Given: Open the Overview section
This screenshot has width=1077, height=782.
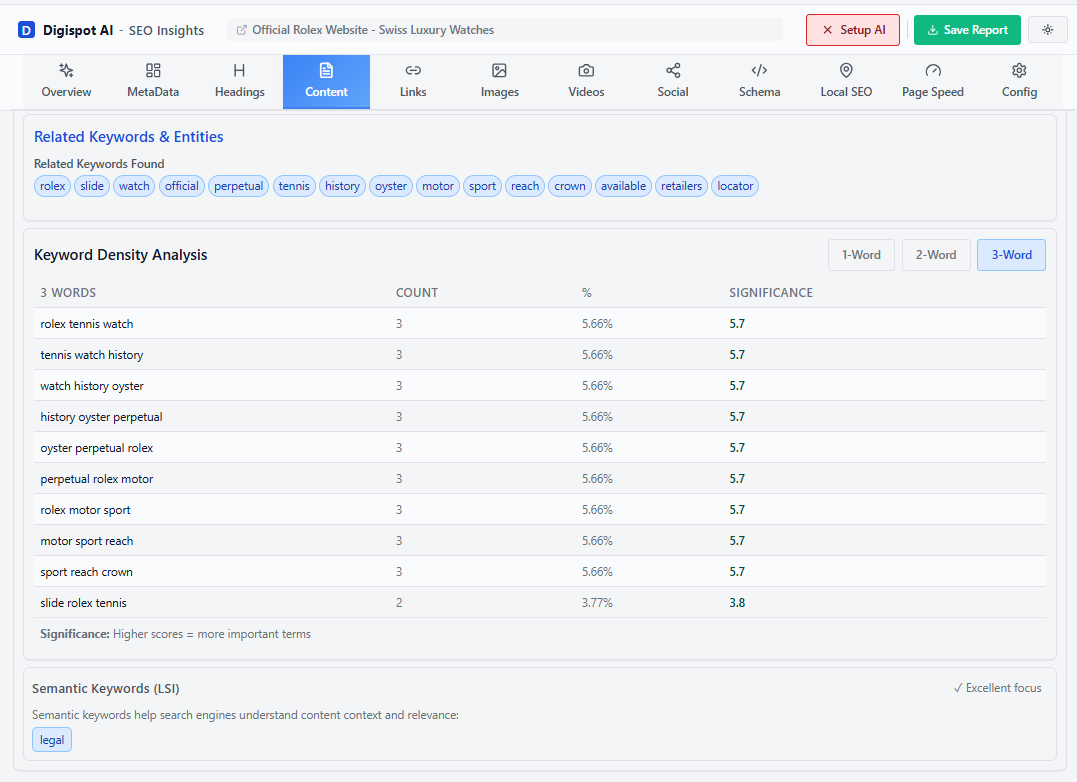Looking at the screenshot, I should pos(66,80).
